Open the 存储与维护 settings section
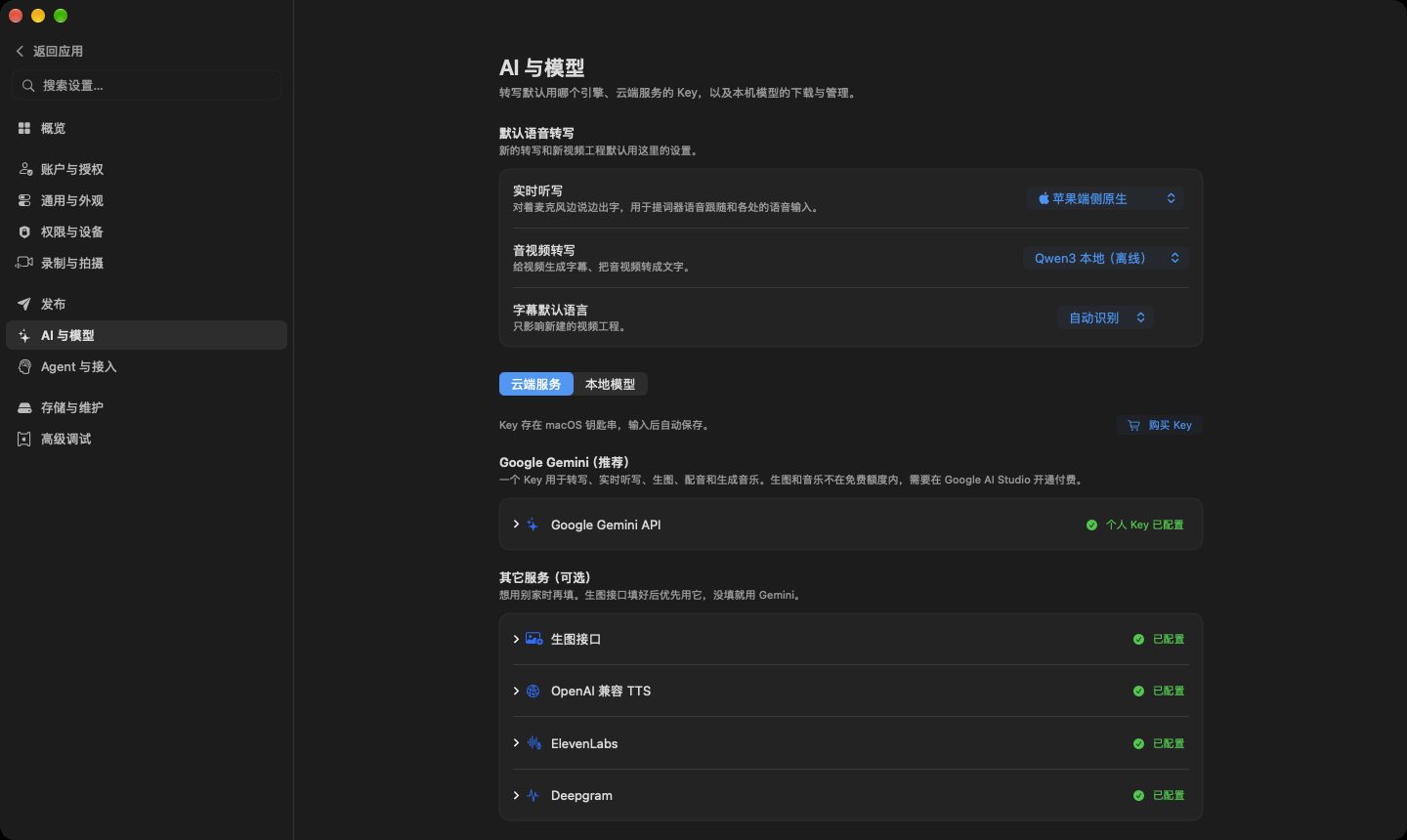 tap(147, 407)
